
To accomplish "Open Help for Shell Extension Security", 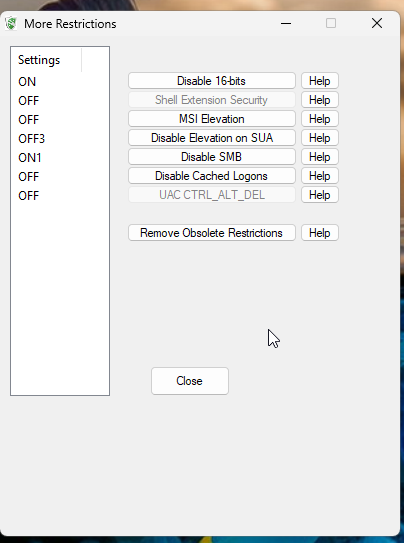I will click(x=320, y=100).
